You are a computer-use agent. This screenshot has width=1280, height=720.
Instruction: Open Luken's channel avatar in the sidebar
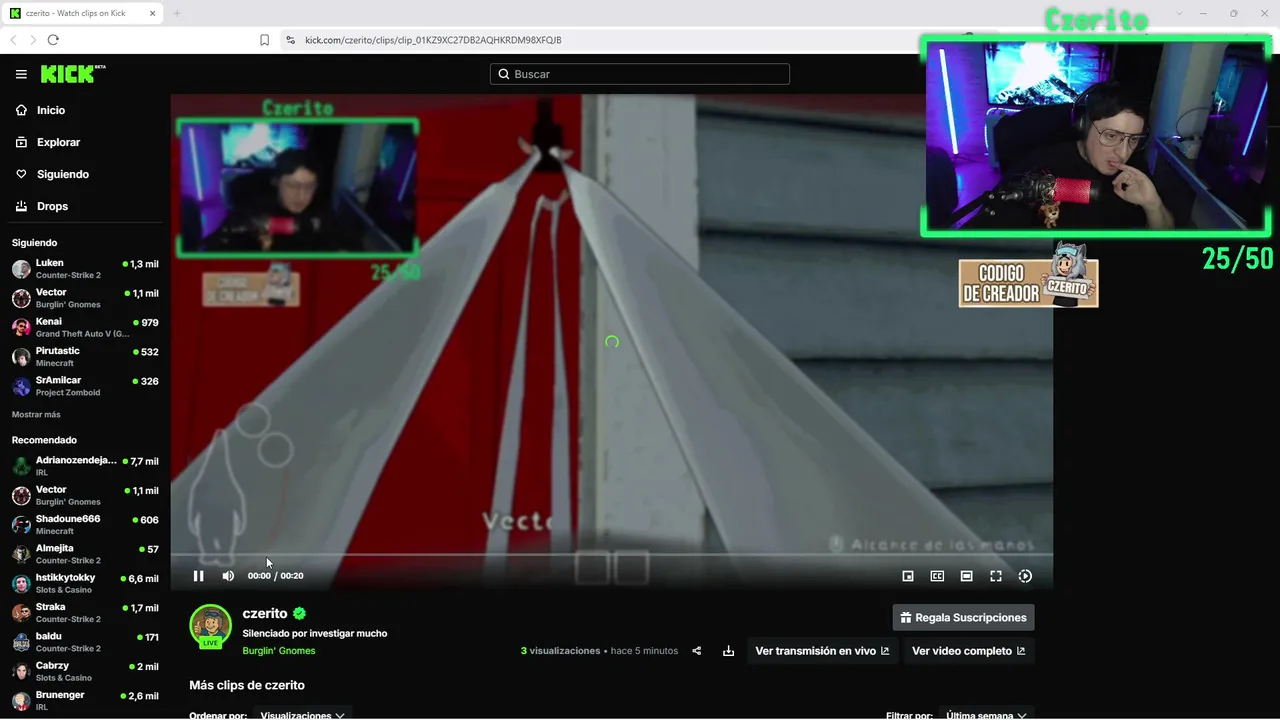[x=21, y=269]
